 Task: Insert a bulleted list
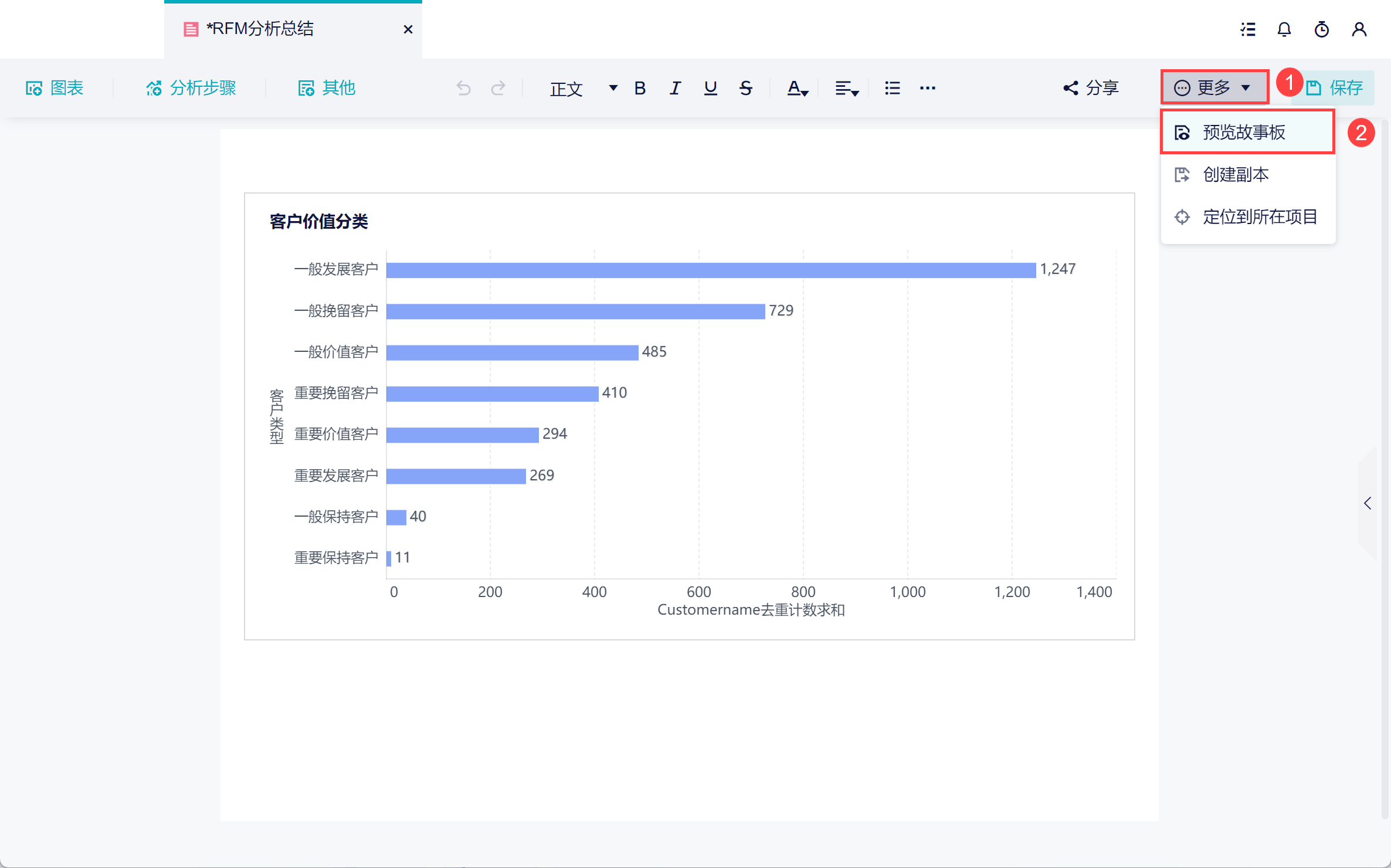click(x=892, y=88)
